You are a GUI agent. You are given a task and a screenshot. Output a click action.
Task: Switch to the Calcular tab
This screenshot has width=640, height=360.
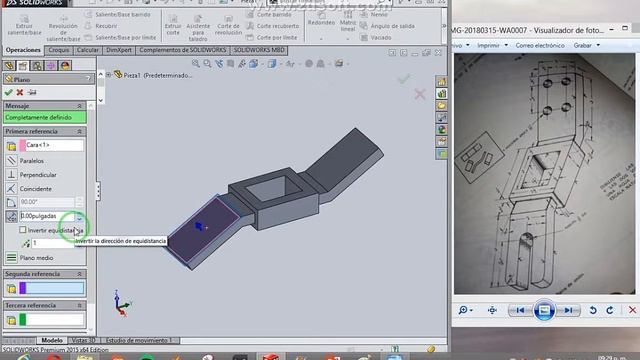click(88, 50)
